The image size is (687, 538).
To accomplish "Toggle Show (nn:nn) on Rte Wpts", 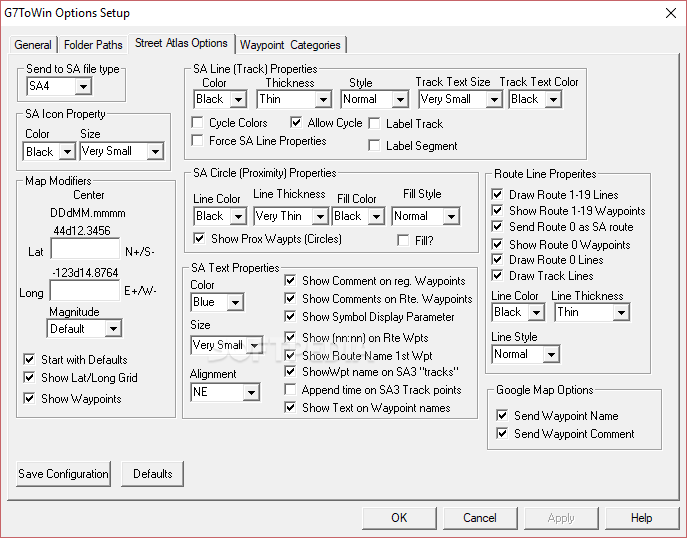I will pyautogui.click(x=290, y=338).
